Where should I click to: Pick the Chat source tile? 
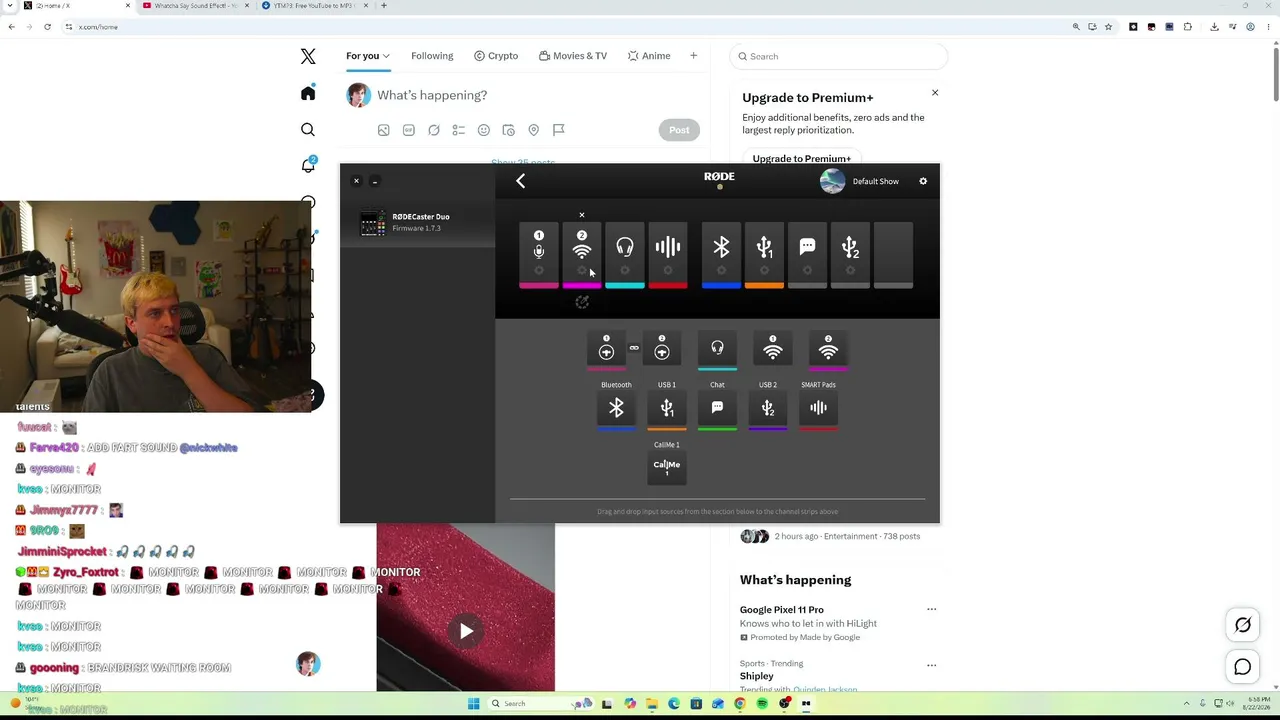[717, 409]
